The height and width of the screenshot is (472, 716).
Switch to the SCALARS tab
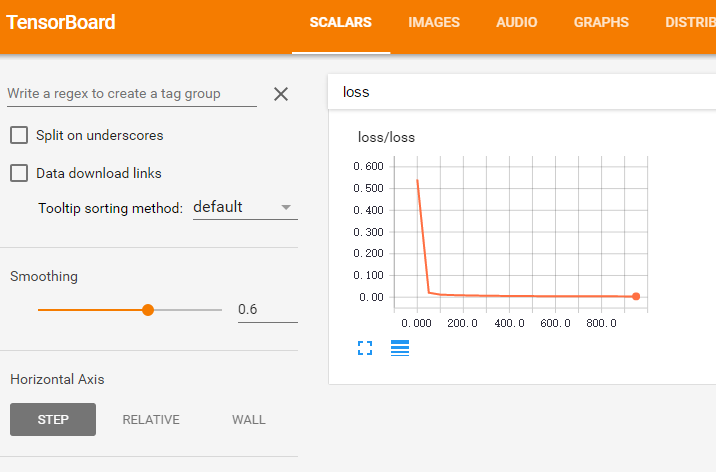pyautogui.click(x=340, y=22)
